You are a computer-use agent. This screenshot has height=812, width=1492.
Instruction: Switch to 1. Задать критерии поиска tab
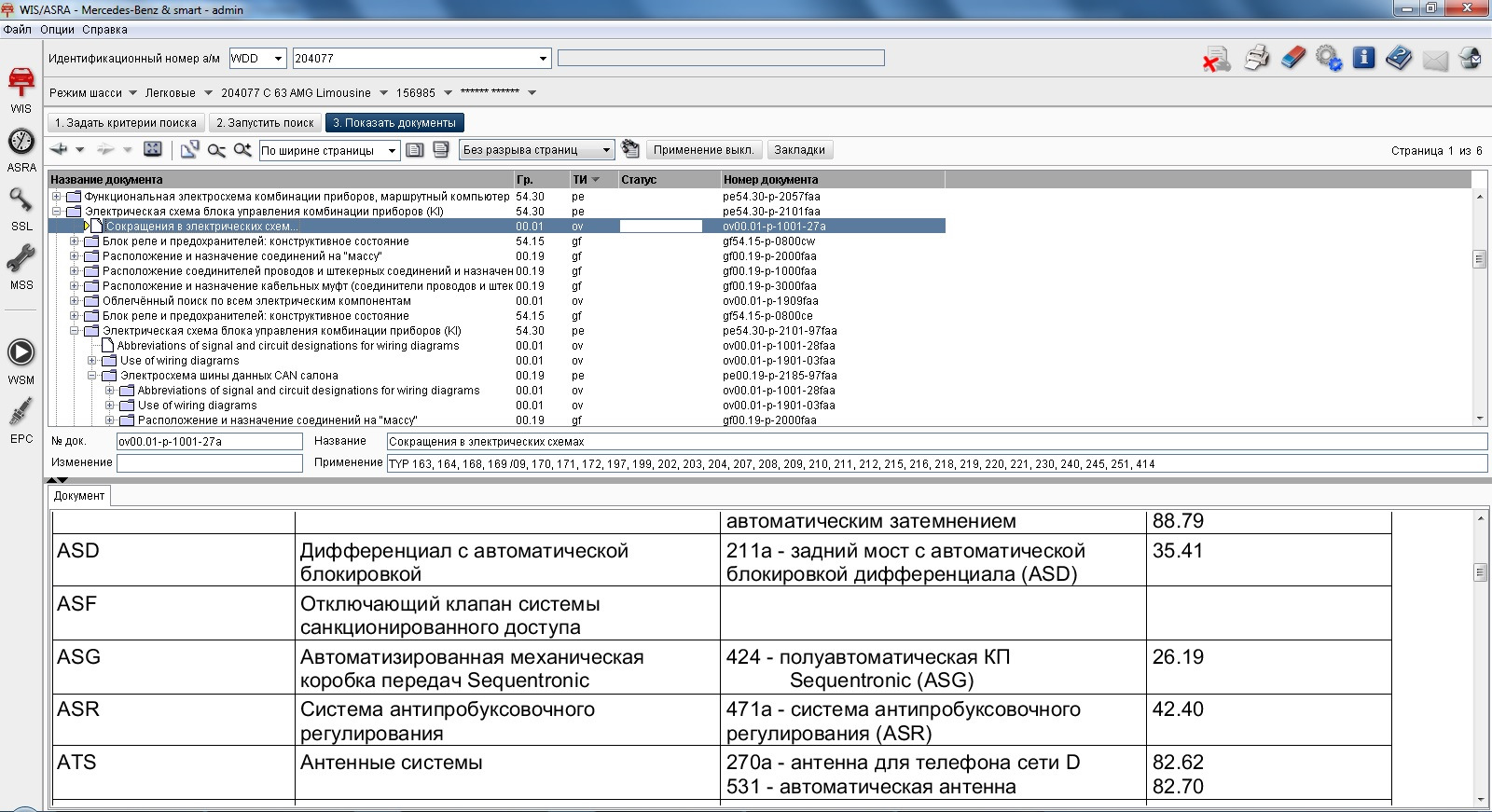(x=126, y=123)
